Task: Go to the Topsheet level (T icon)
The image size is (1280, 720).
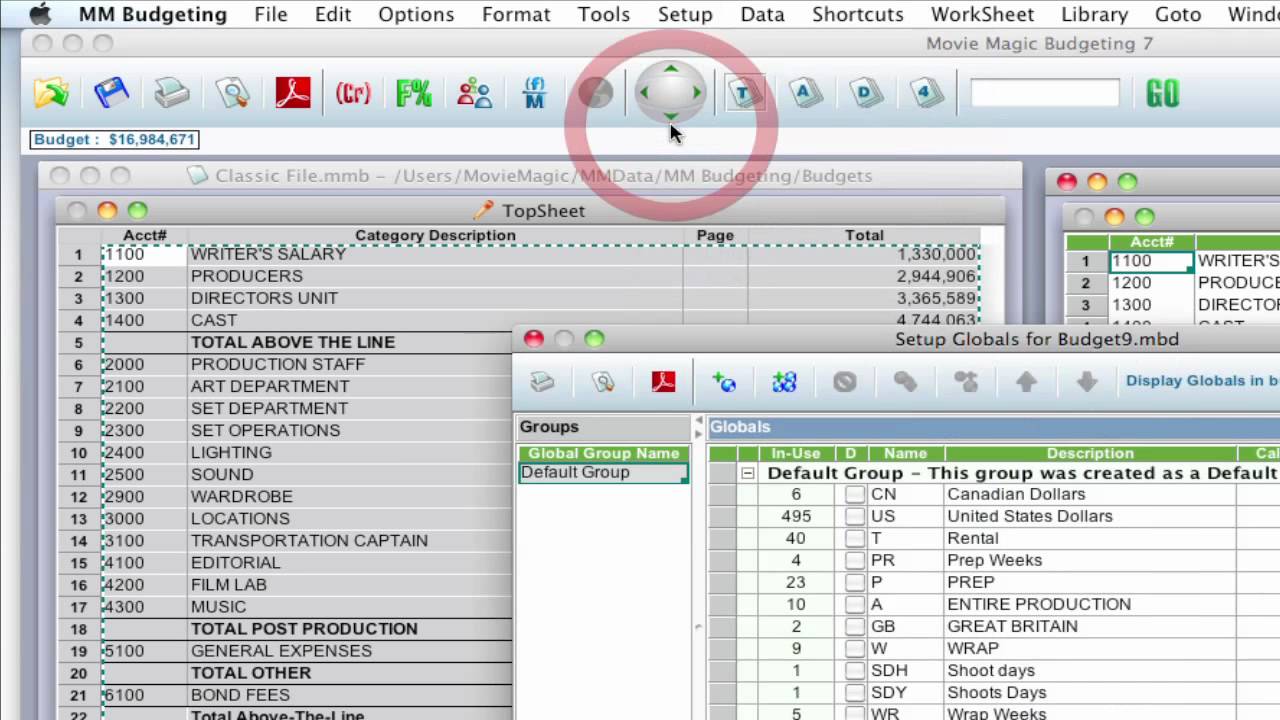Action: [744, 94]
